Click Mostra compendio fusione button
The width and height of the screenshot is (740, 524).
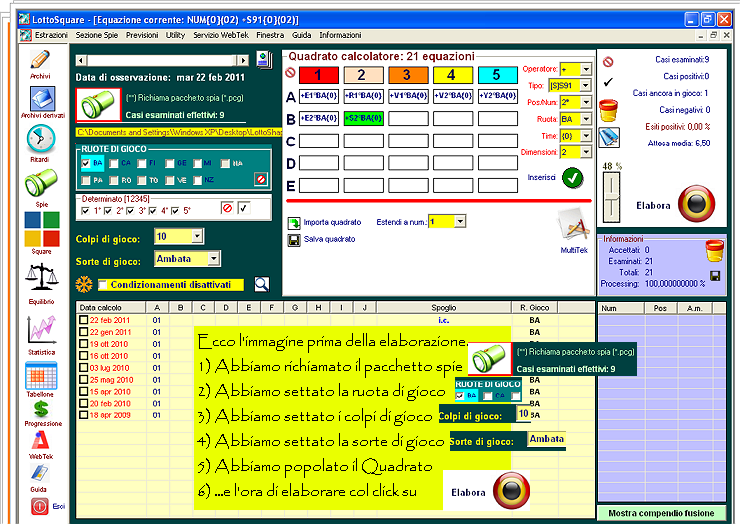coord(661,513)
